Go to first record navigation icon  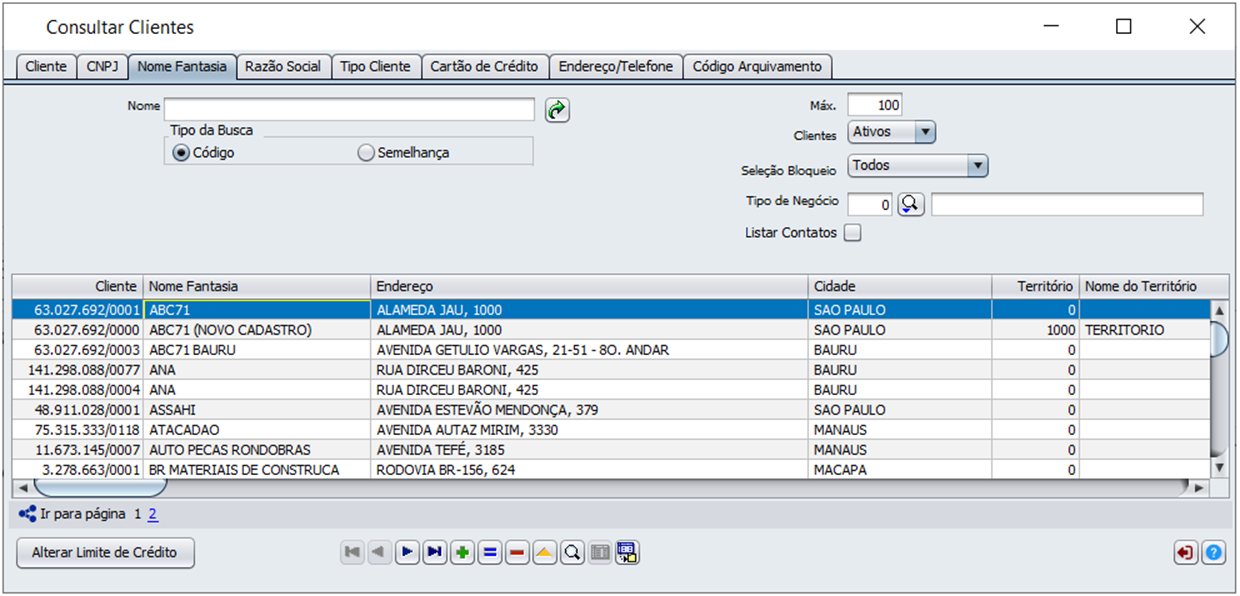tap(352, 552)
